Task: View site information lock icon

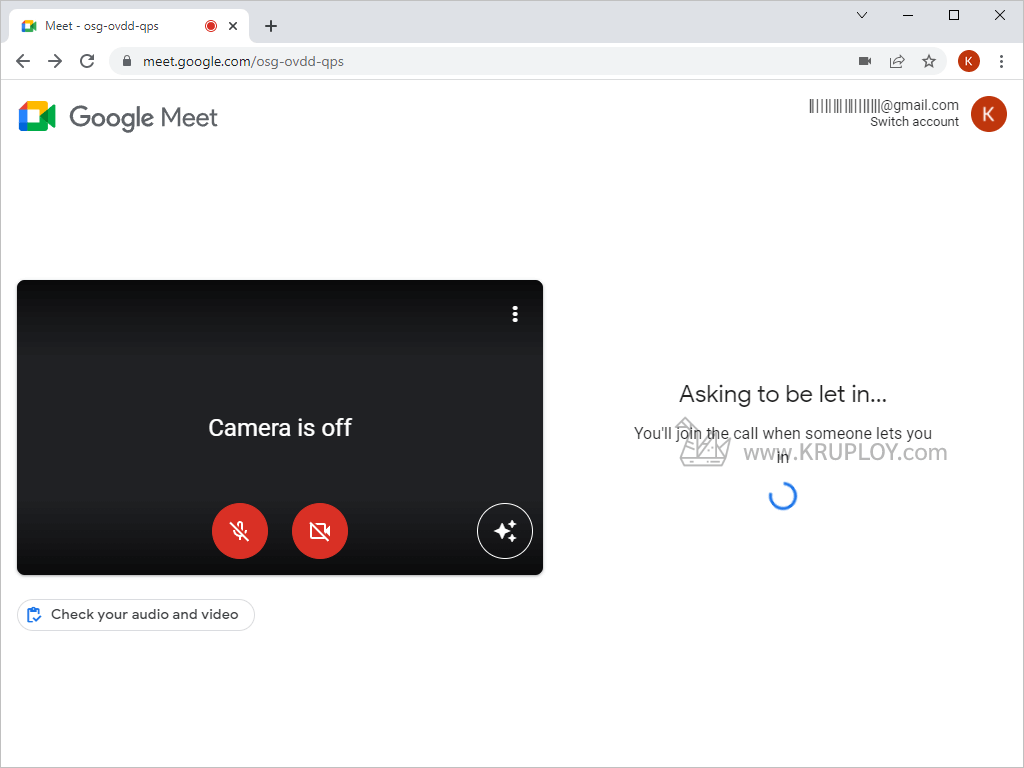Action: pos(127,61)
